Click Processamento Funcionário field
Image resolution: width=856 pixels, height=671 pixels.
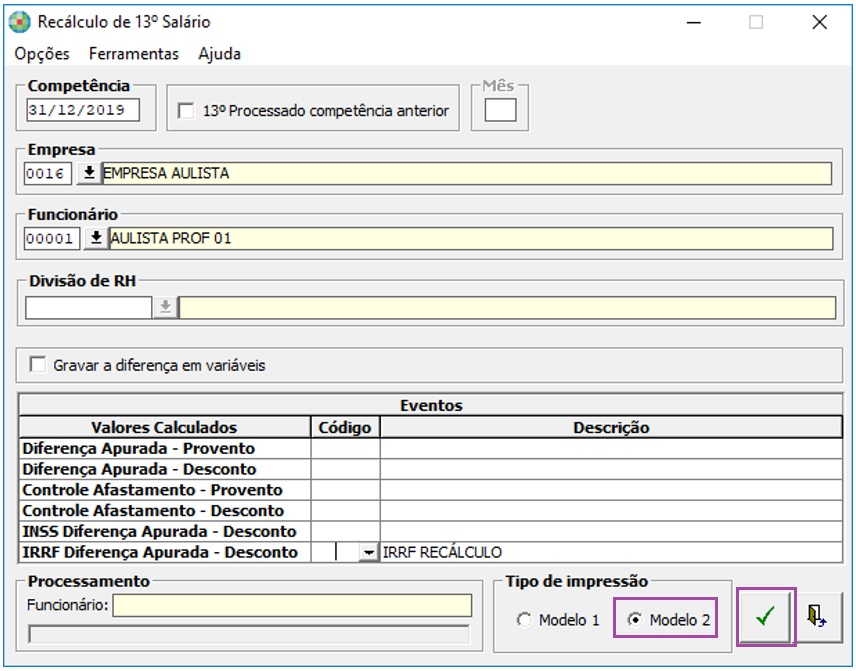click(x=292, y=605)
